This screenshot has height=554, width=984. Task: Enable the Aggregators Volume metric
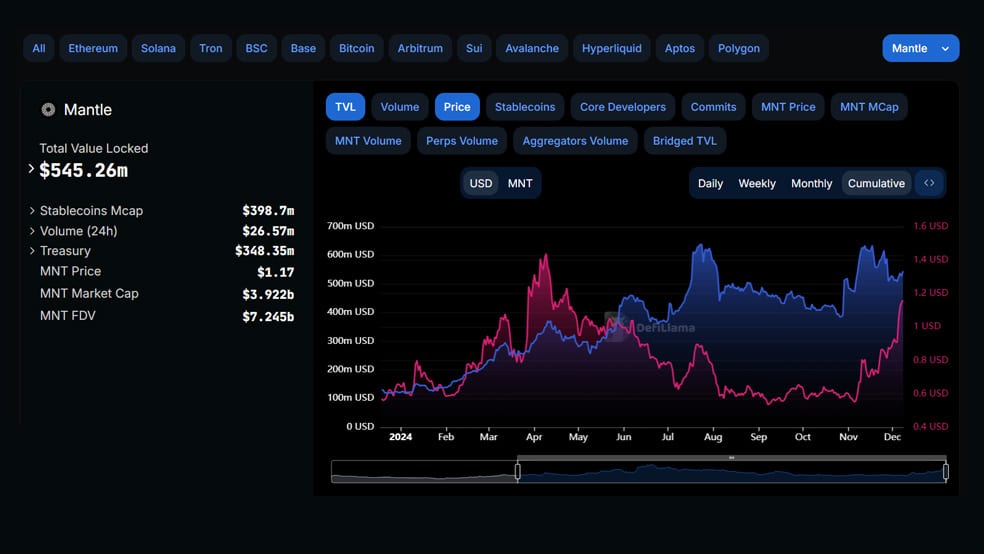pos(575,141)
